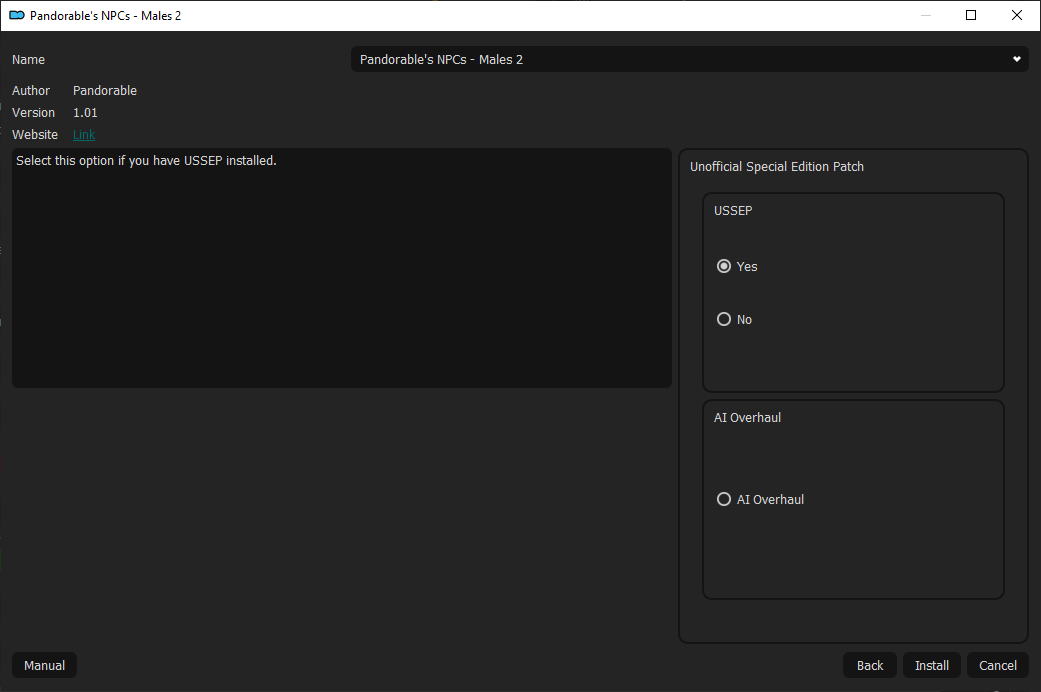
Task: Minimize the installer window
Action: pyautogui.click(x=925, y=15)
